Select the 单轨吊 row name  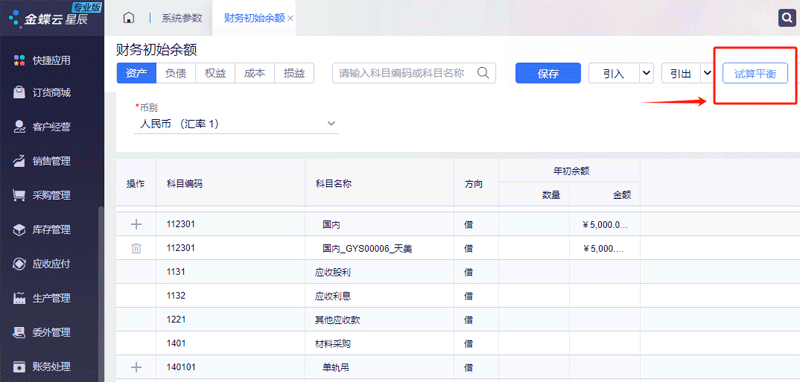(x=336, y=367)
